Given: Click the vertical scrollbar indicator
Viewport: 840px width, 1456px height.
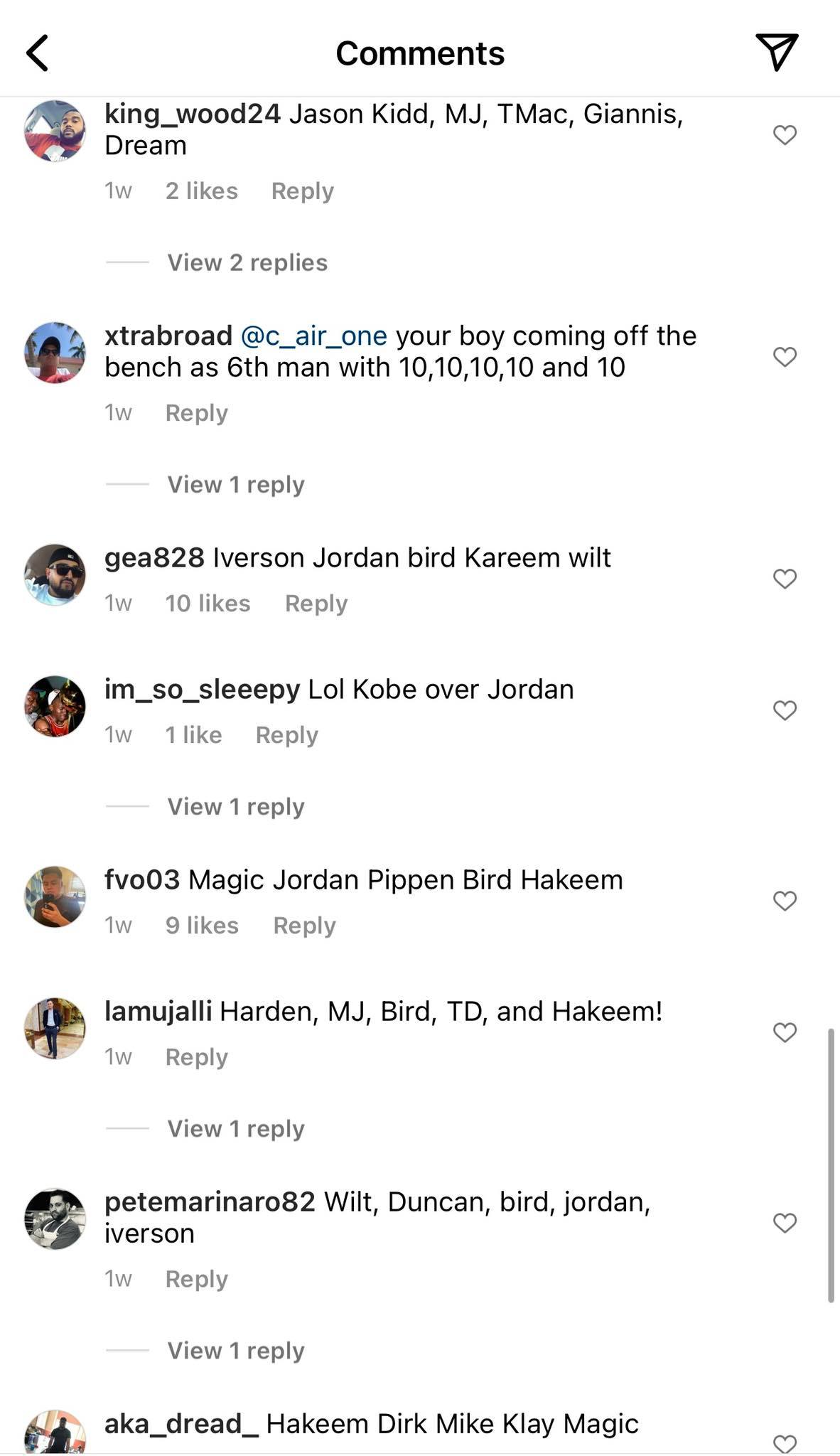Looking at the screenshot, I should [x=830, y=1165].
